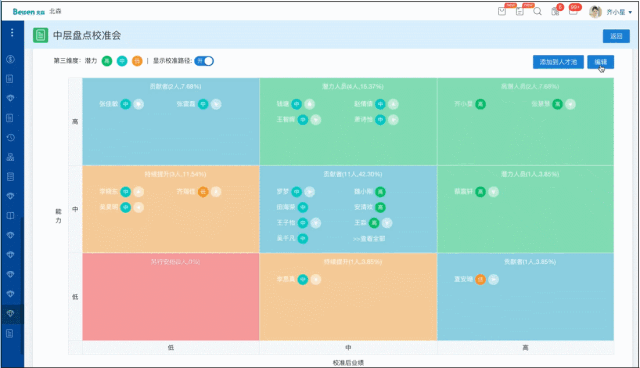640x368 pixels.
Task: Open the clipboard icon with badge 5
Action: tap(556, 11)
